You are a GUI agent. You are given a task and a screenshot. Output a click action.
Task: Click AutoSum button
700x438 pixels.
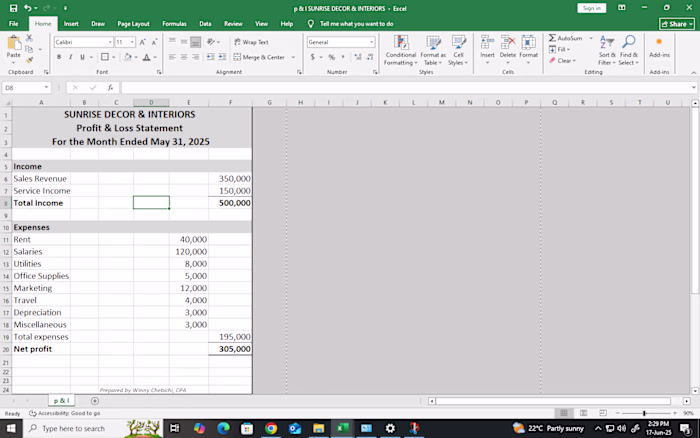coord(566,38)
